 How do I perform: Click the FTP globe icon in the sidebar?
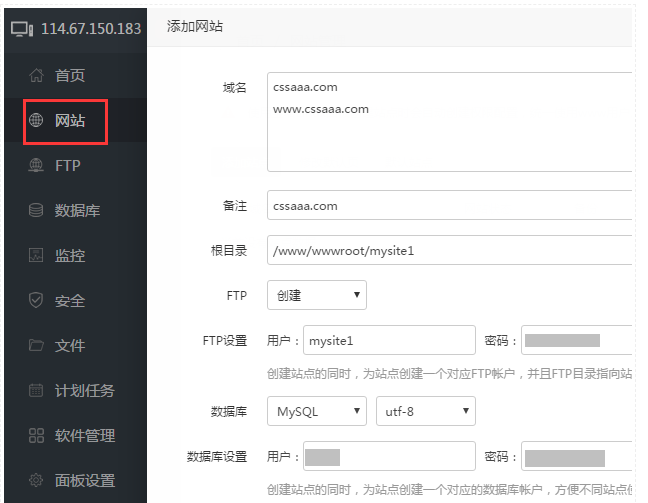(36, 165)
